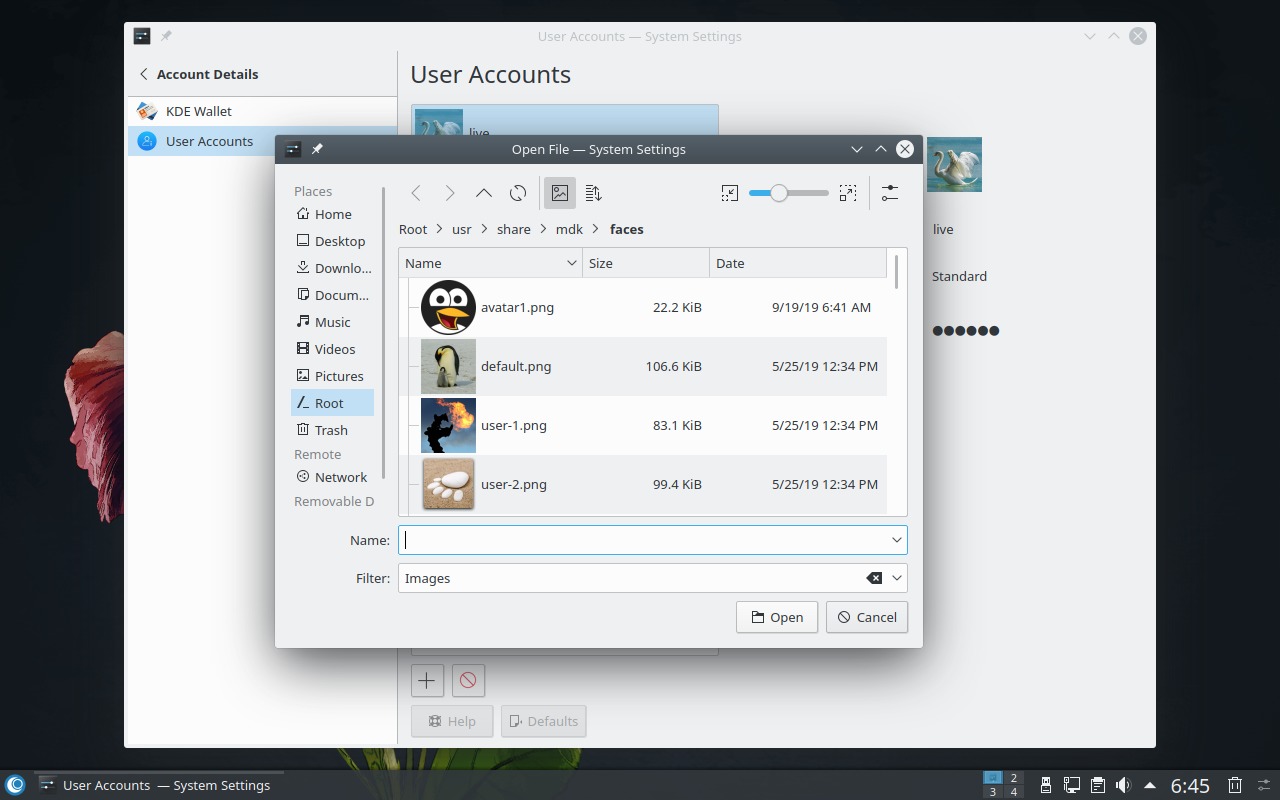The width and height of the screenshot is (1280, 800).
Task: Cancel the Open File dialog
Action: tap(866, 617)
